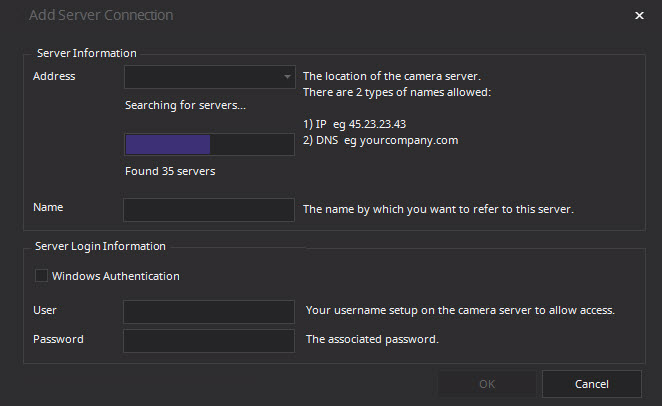Image resolution: width=662 pixels, height=406 pixels.
Task: Focus the User input field
Action: 209,311
